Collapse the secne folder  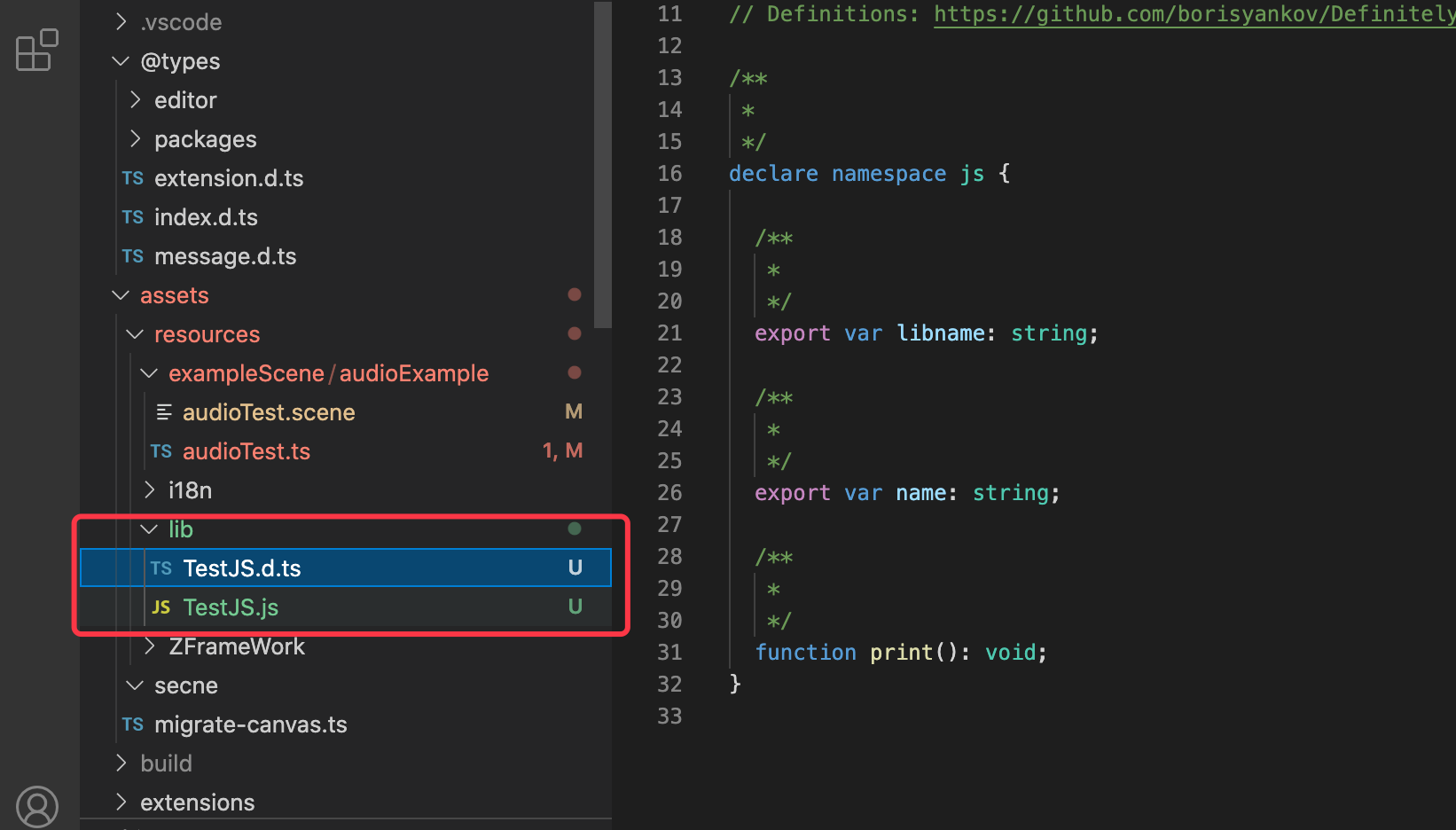(x=136, y=685)
